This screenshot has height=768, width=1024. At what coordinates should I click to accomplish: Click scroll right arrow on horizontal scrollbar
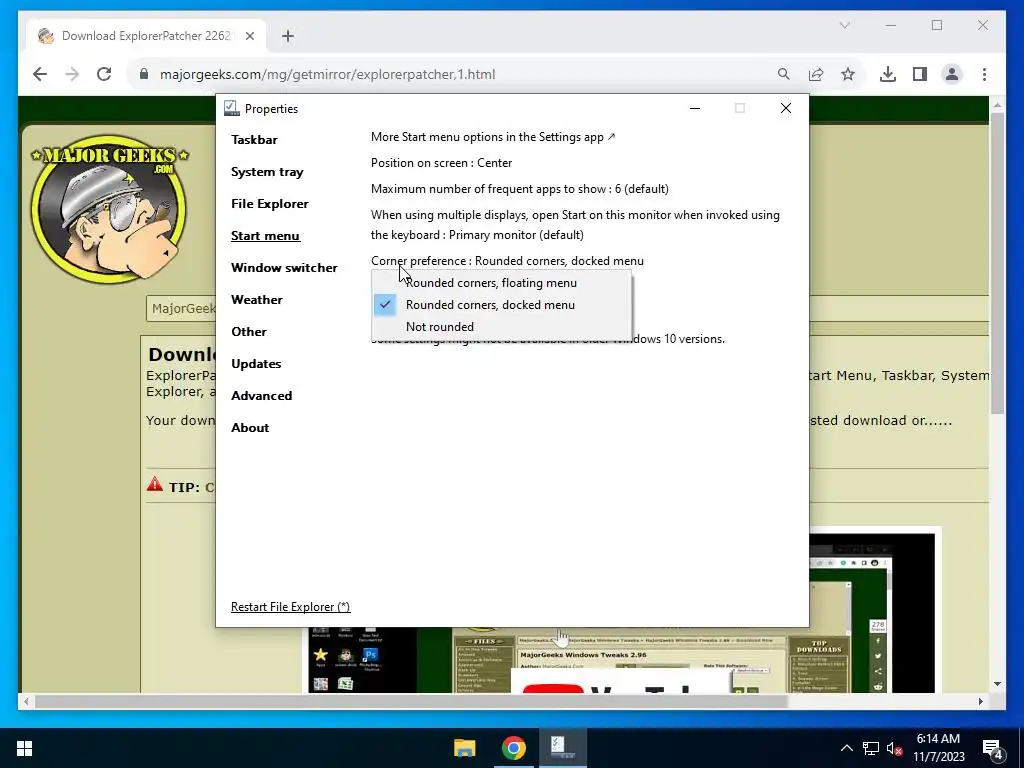pos(980,701)
